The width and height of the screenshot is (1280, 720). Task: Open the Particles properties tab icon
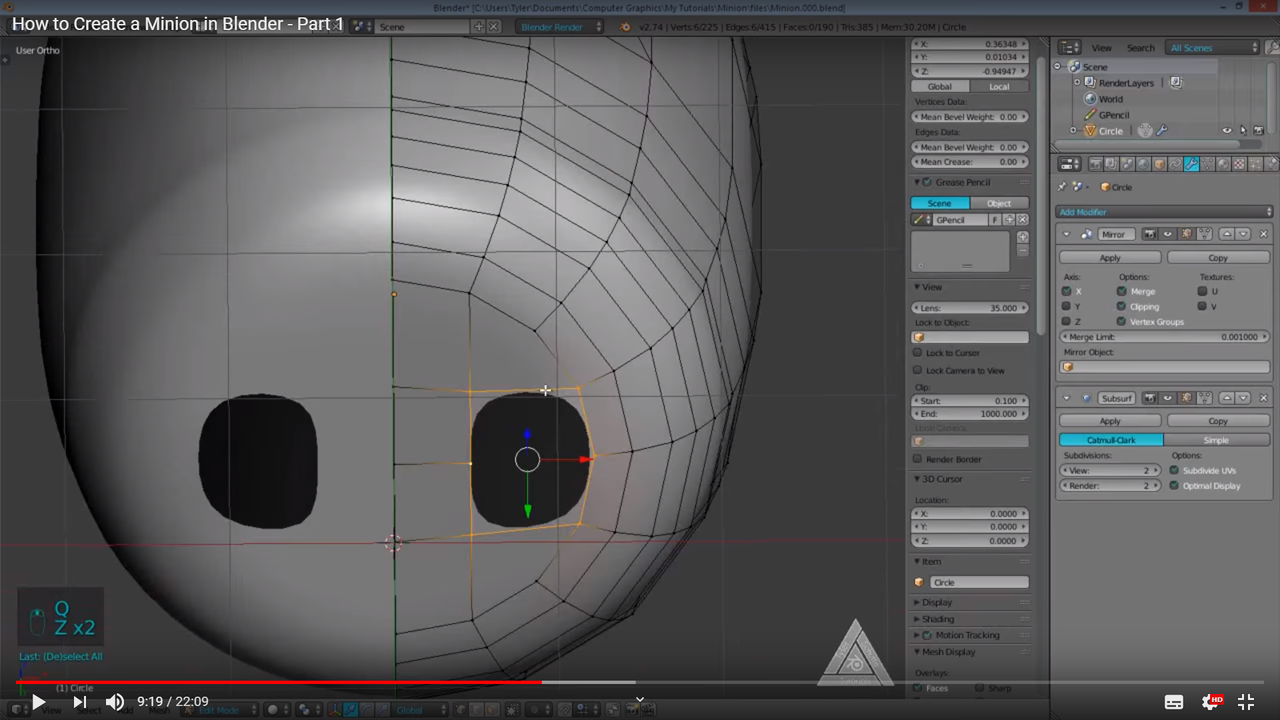1256,164
